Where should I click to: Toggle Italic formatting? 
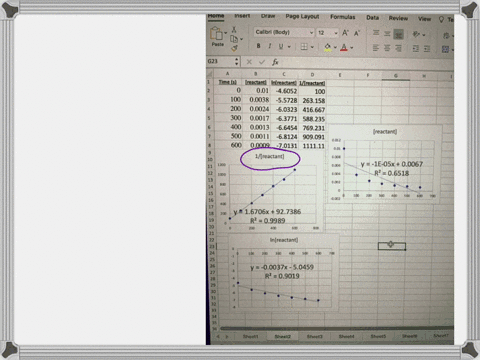[269, 46]
